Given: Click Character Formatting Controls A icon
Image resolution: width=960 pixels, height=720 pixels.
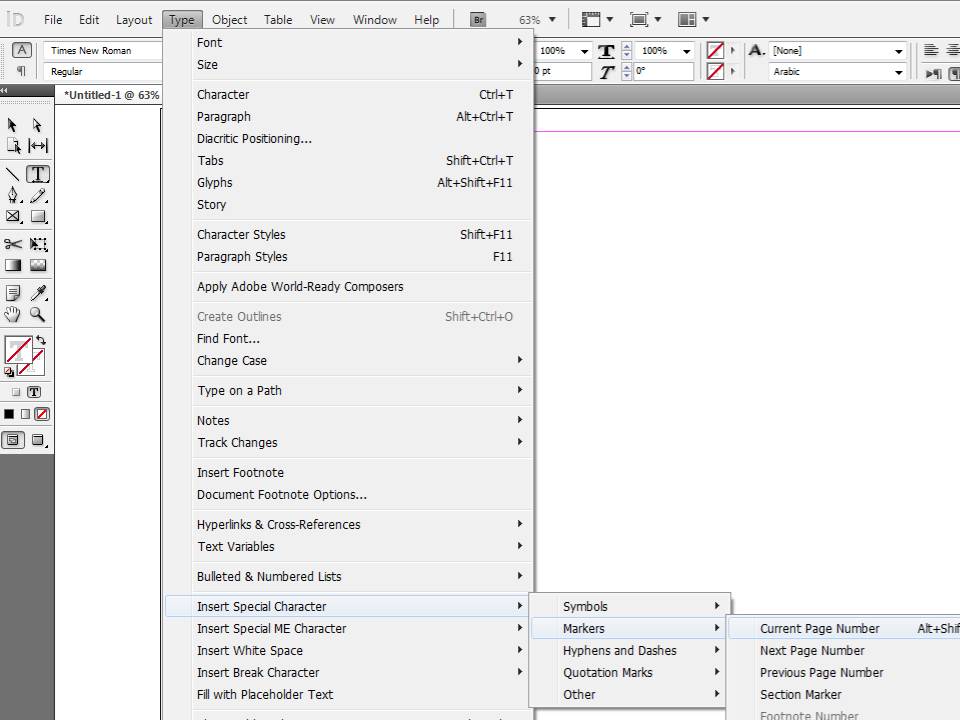Looking at the screenshot, I should [21, 50].
